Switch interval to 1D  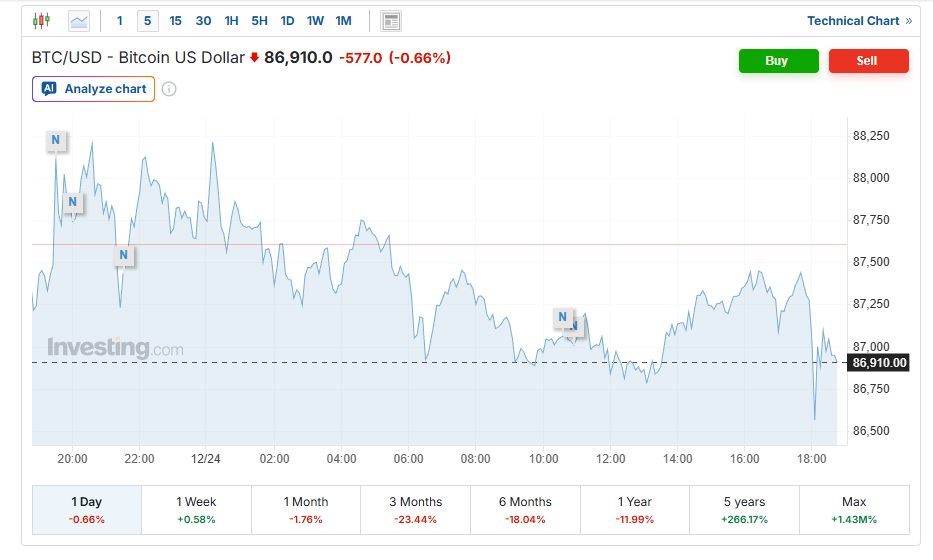(287, 20)
